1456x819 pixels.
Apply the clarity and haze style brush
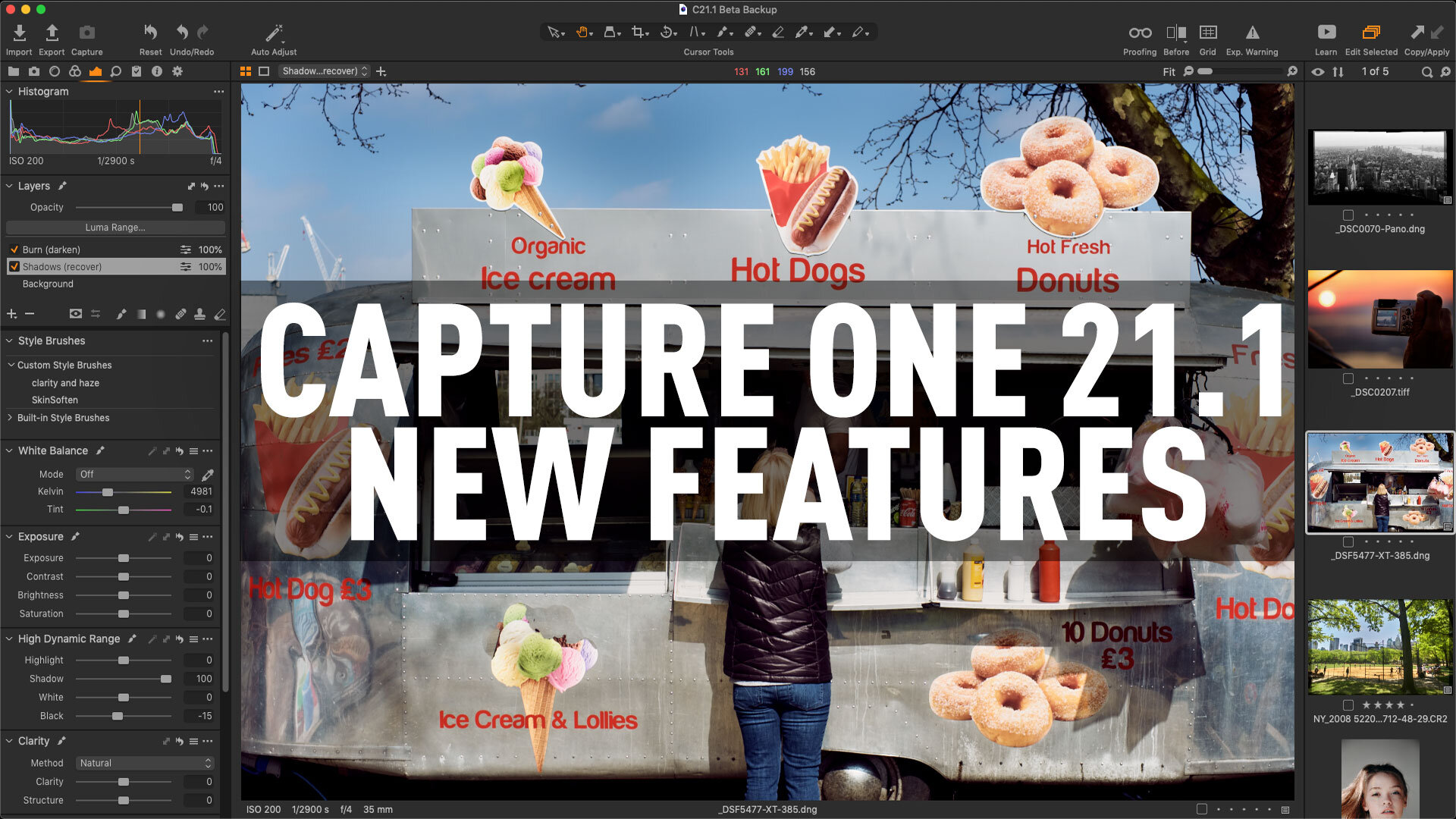click(65, 383)
